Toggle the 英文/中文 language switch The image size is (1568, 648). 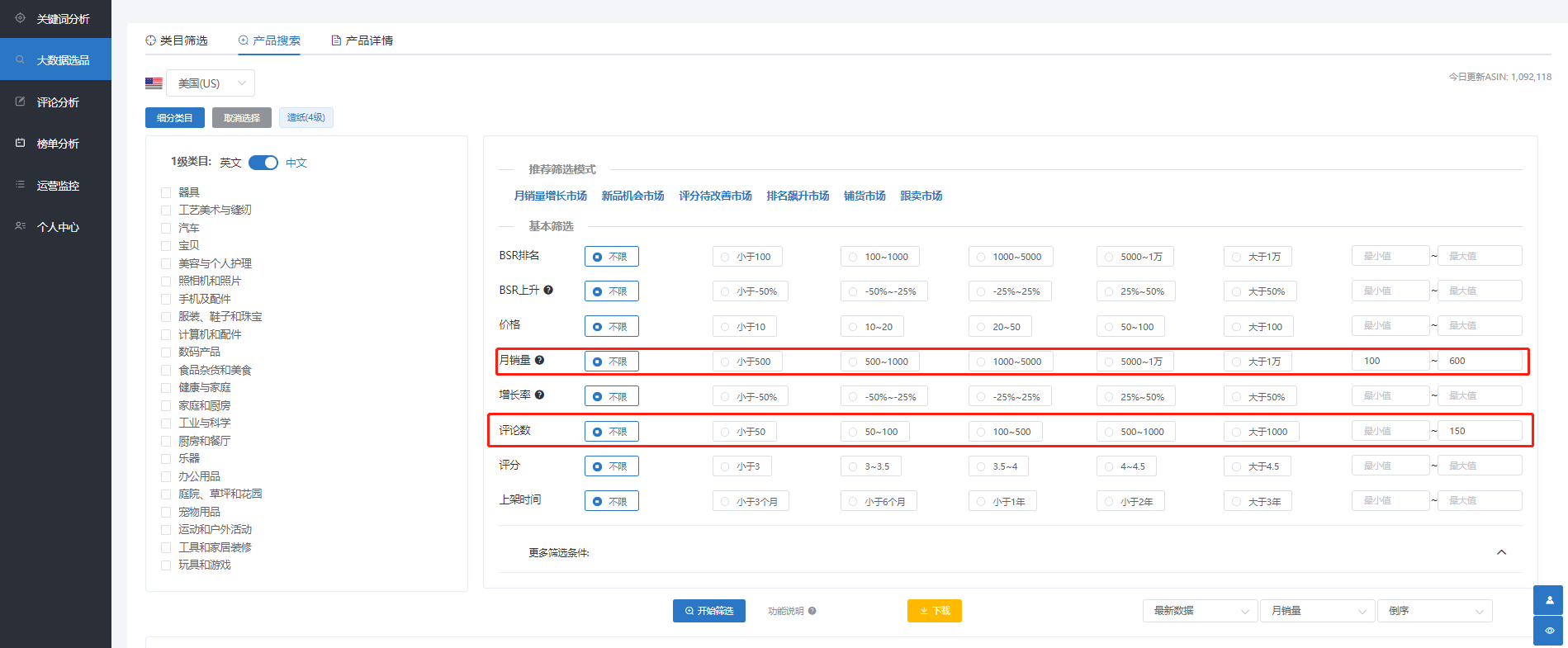263,163
